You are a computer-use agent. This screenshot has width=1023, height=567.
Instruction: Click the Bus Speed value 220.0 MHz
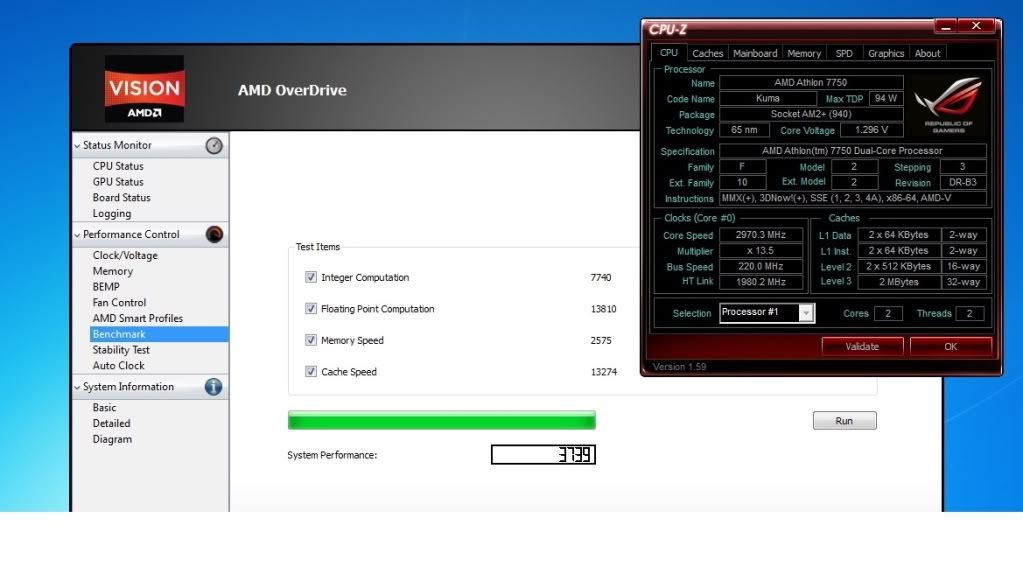761,266
